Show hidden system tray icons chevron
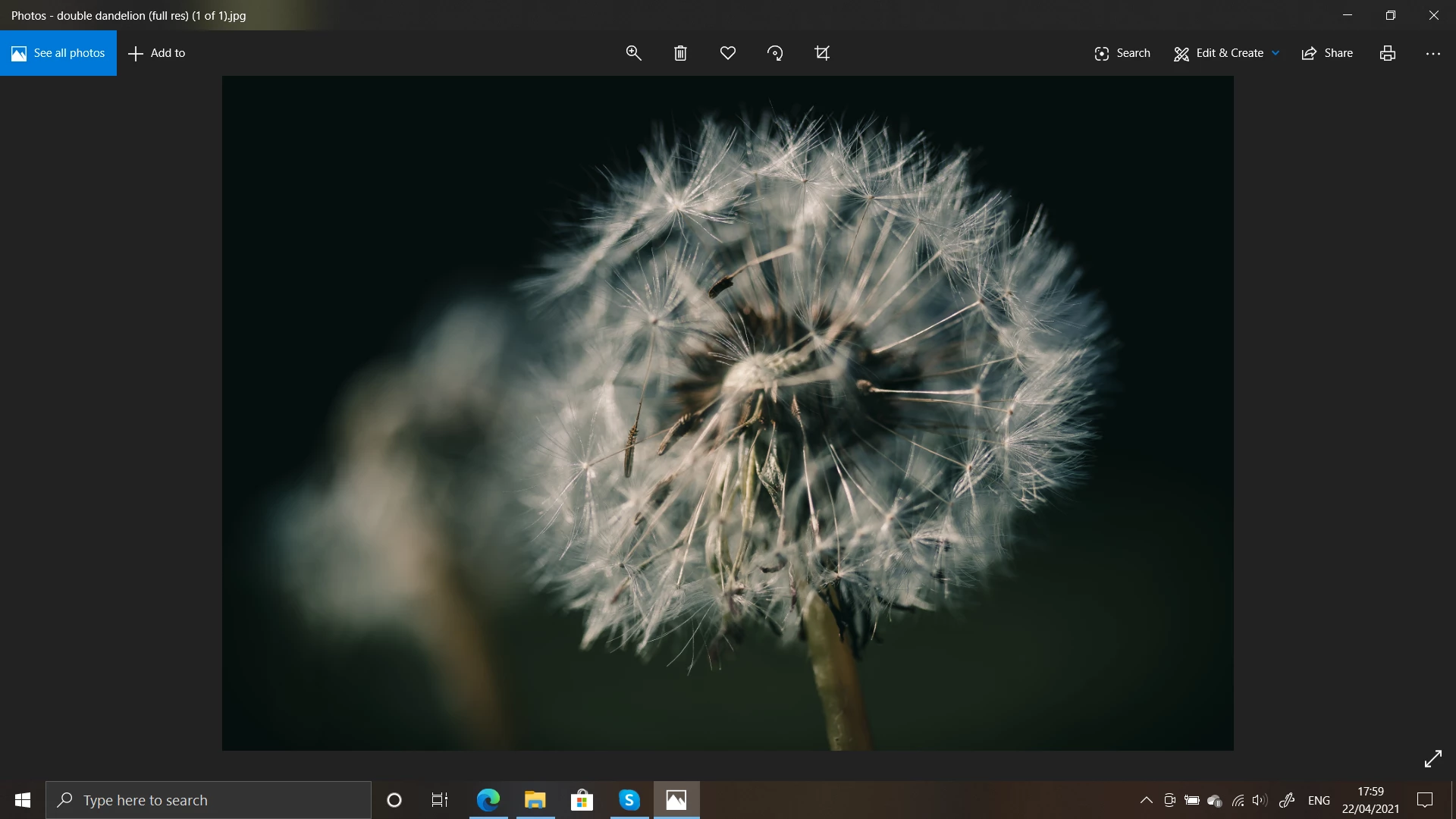Viewport: 1456px width, 819px height. click(1146, 800)
